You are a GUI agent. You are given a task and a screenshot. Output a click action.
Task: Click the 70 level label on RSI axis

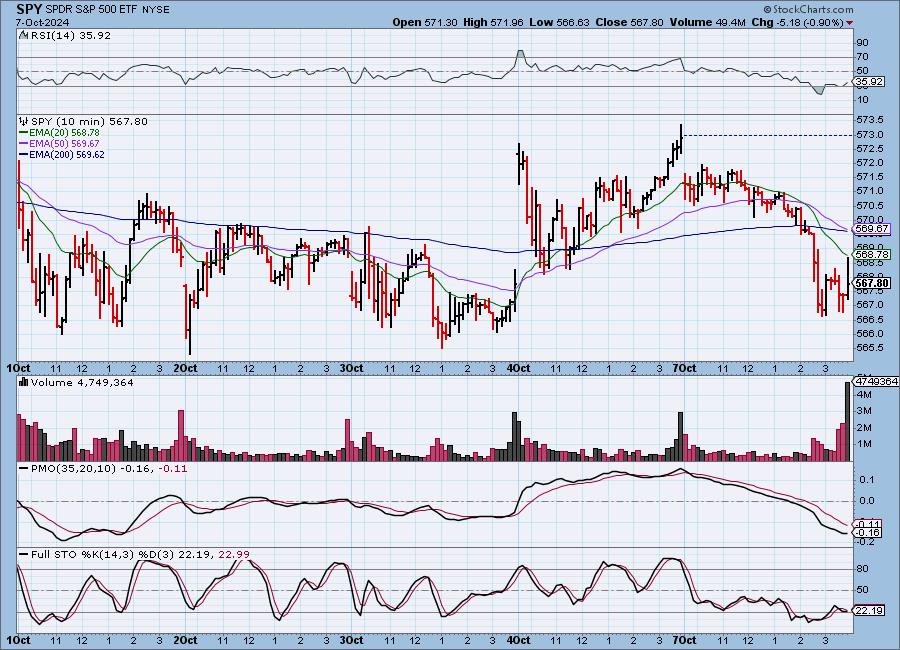[x=863, y=56]
